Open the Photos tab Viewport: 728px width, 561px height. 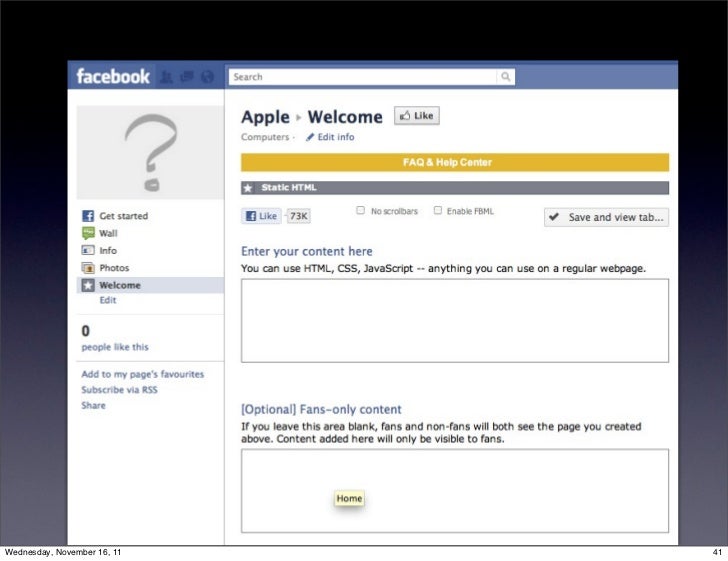click(114, 268)
